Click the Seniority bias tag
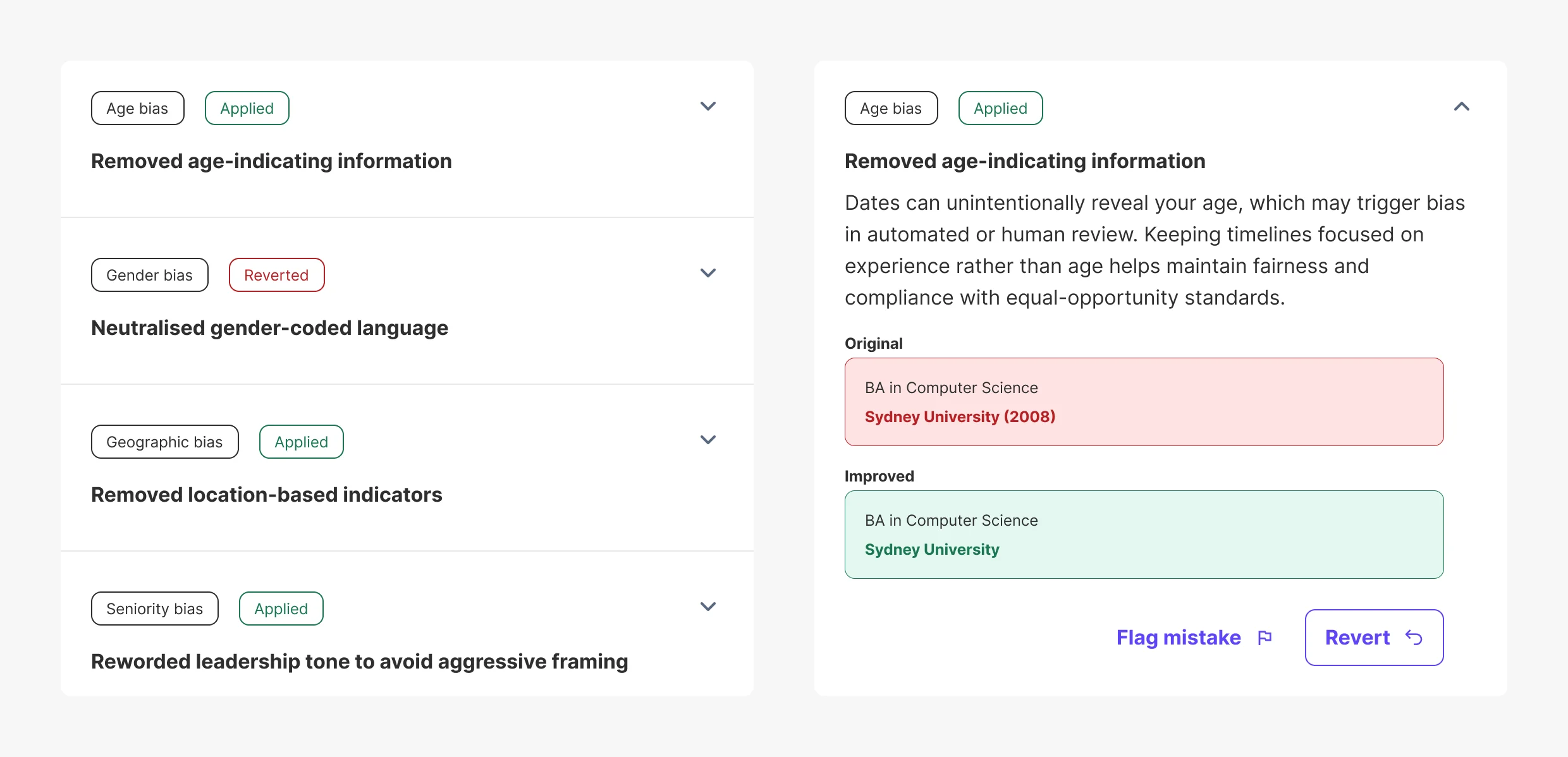This screenshot has height=757, width=1568. point(154,609)
